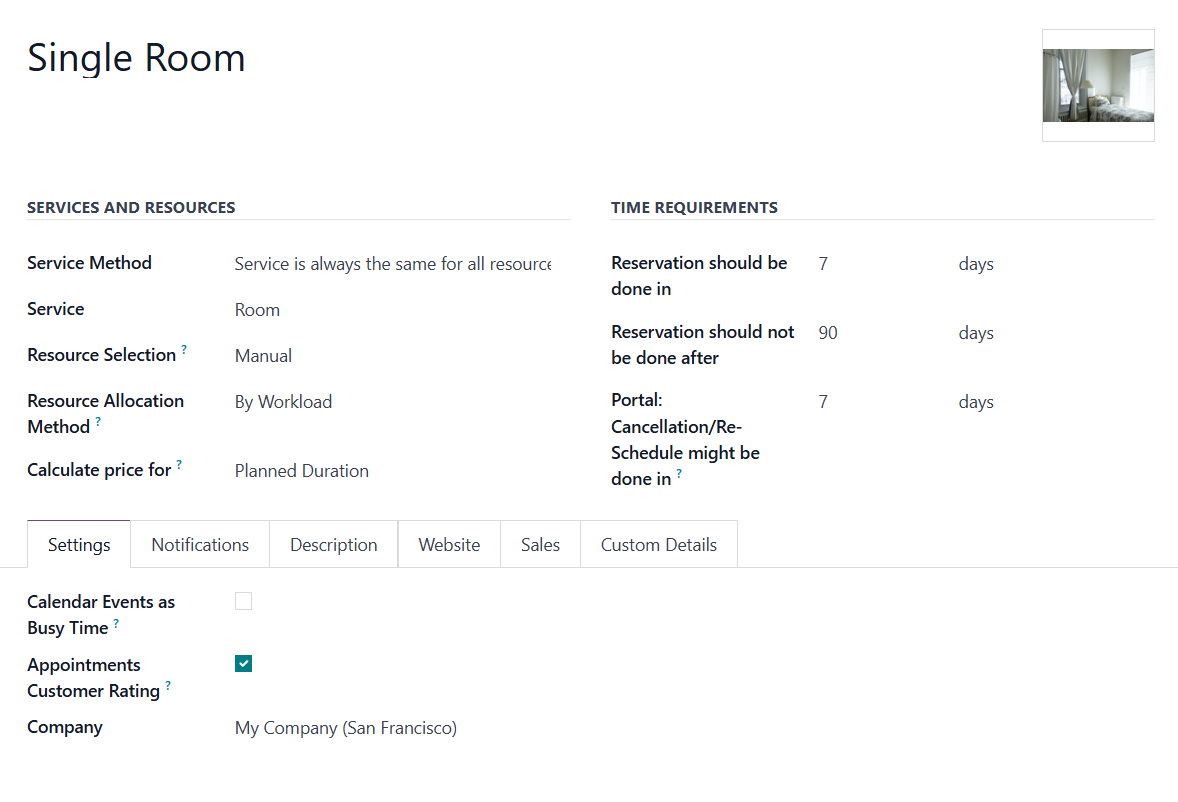Screen dimensions: 1178x802
Task: Switch to the Website tab
Action: (449, 544)
